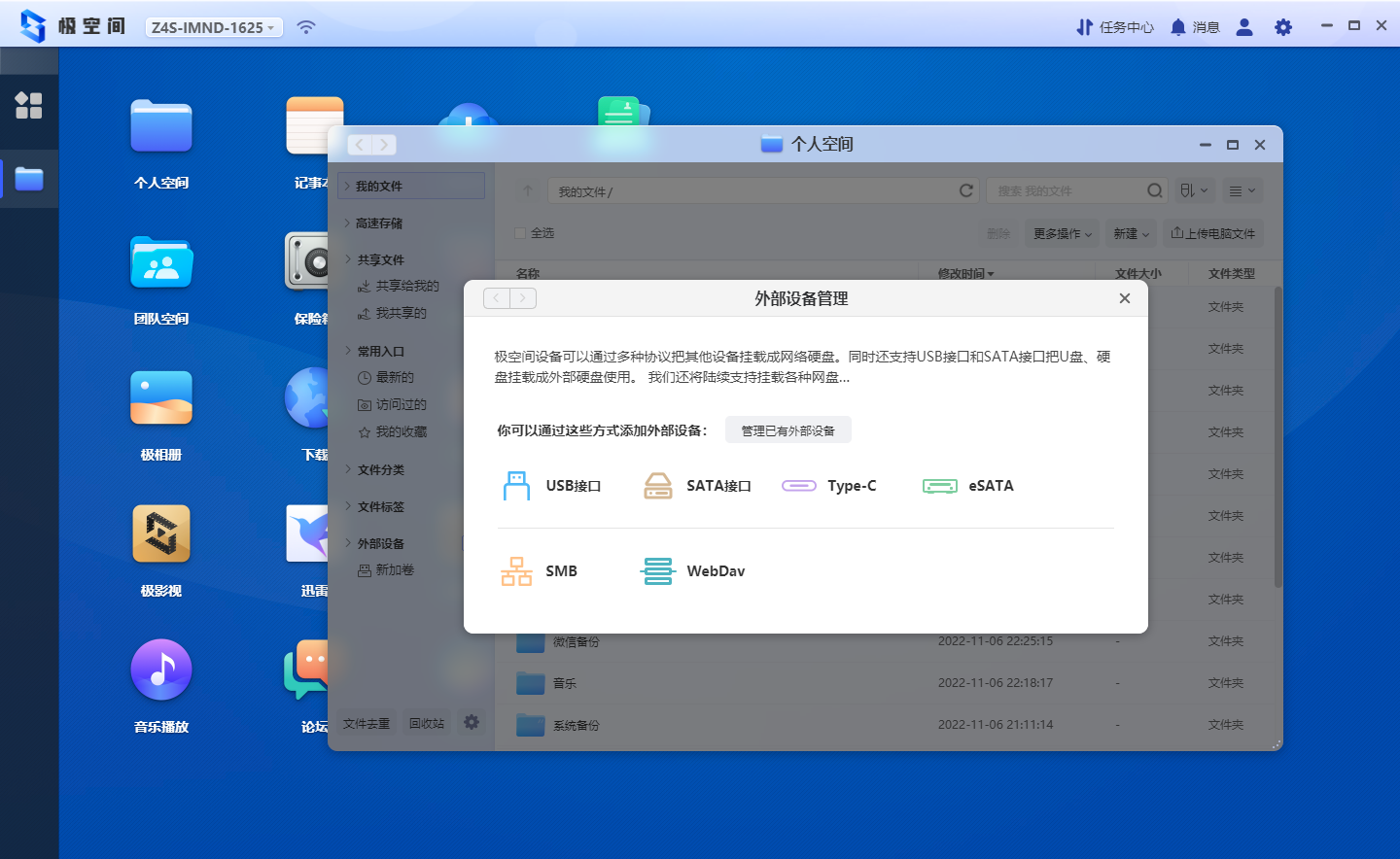Choose the Type-C connection option

[829, 486]
